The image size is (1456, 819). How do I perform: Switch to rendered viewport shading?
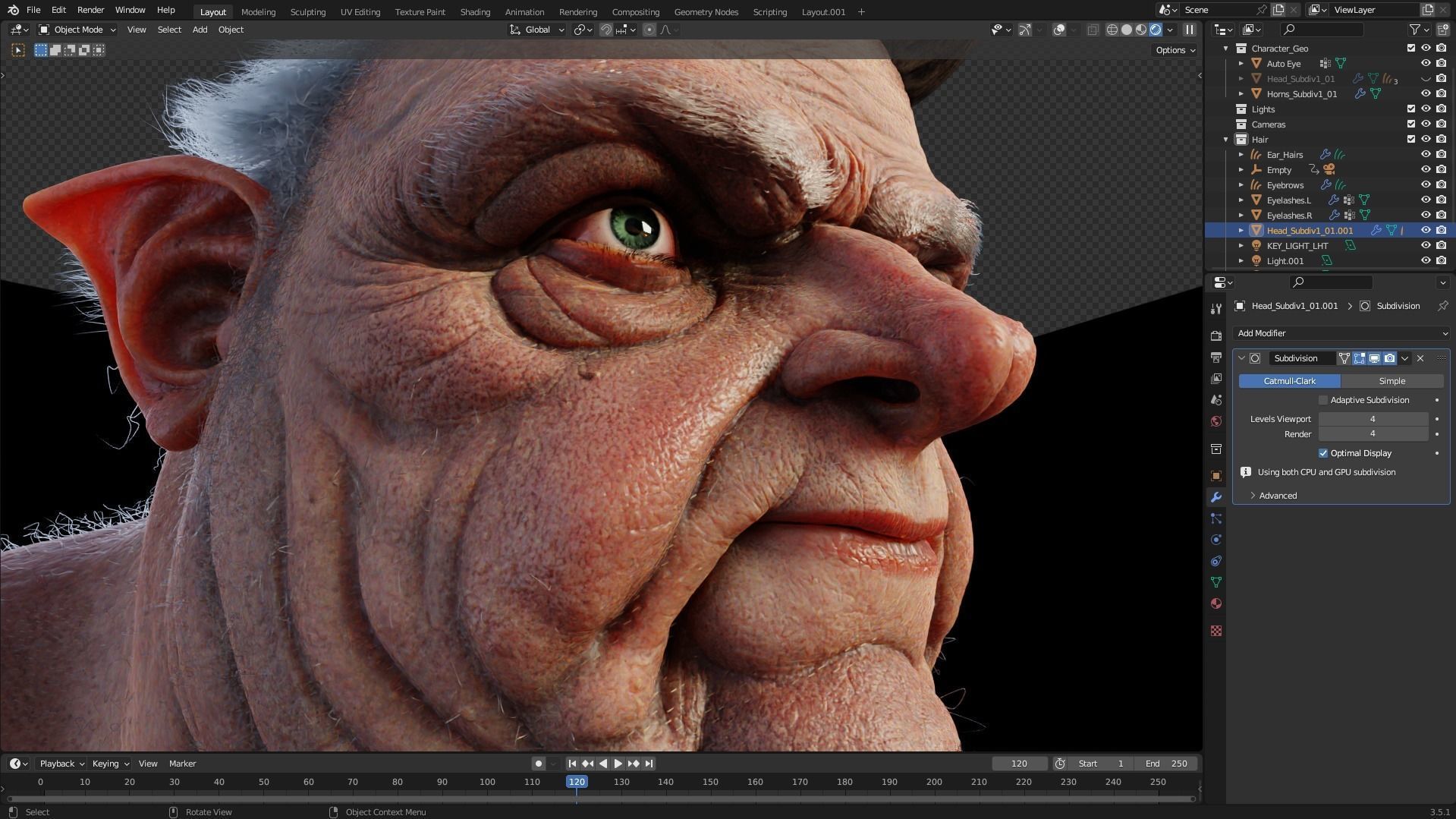click(1156, 30)
